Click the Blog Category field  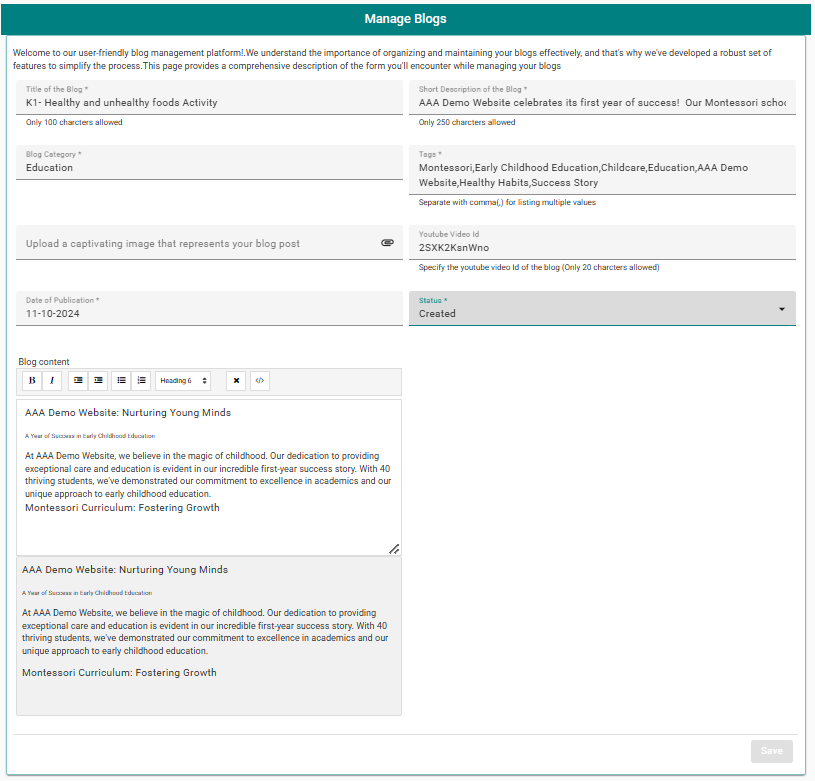coord(209,162)
